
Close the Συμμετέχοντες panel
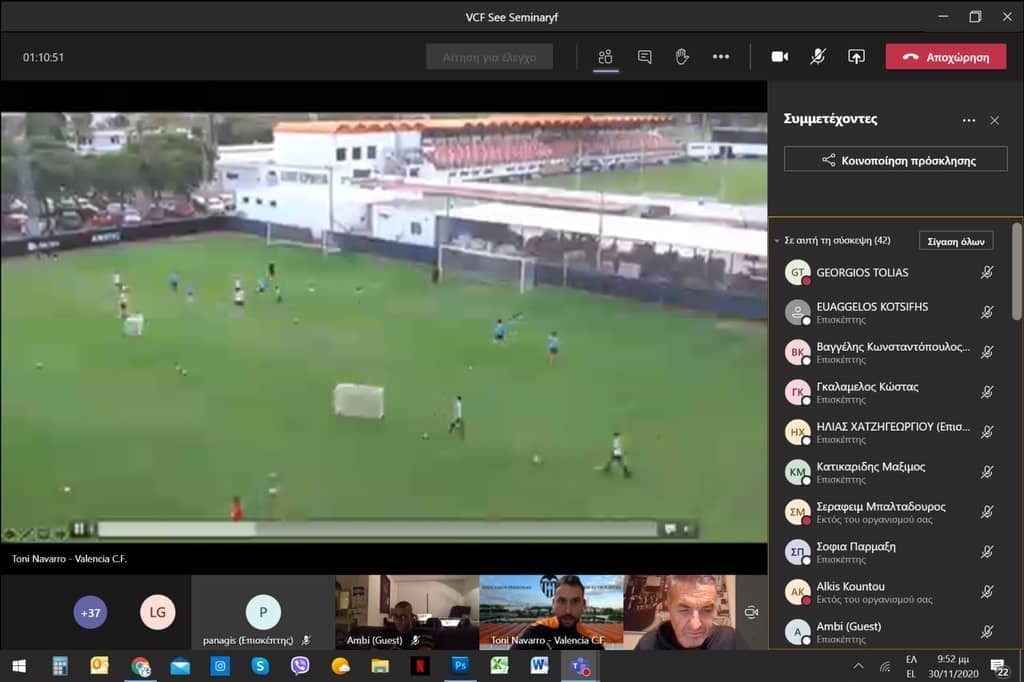tap(994, 120)
